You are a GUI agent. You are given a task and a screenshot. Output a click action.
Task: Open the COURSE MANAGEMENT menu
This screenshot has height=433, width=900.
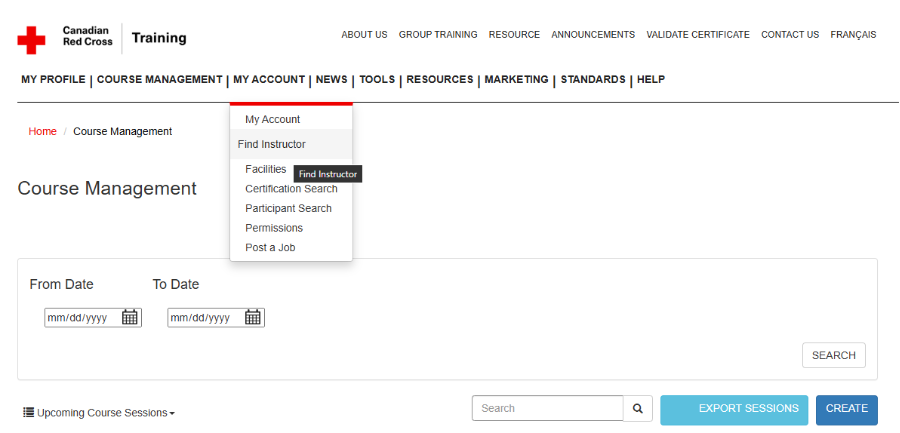159,80
